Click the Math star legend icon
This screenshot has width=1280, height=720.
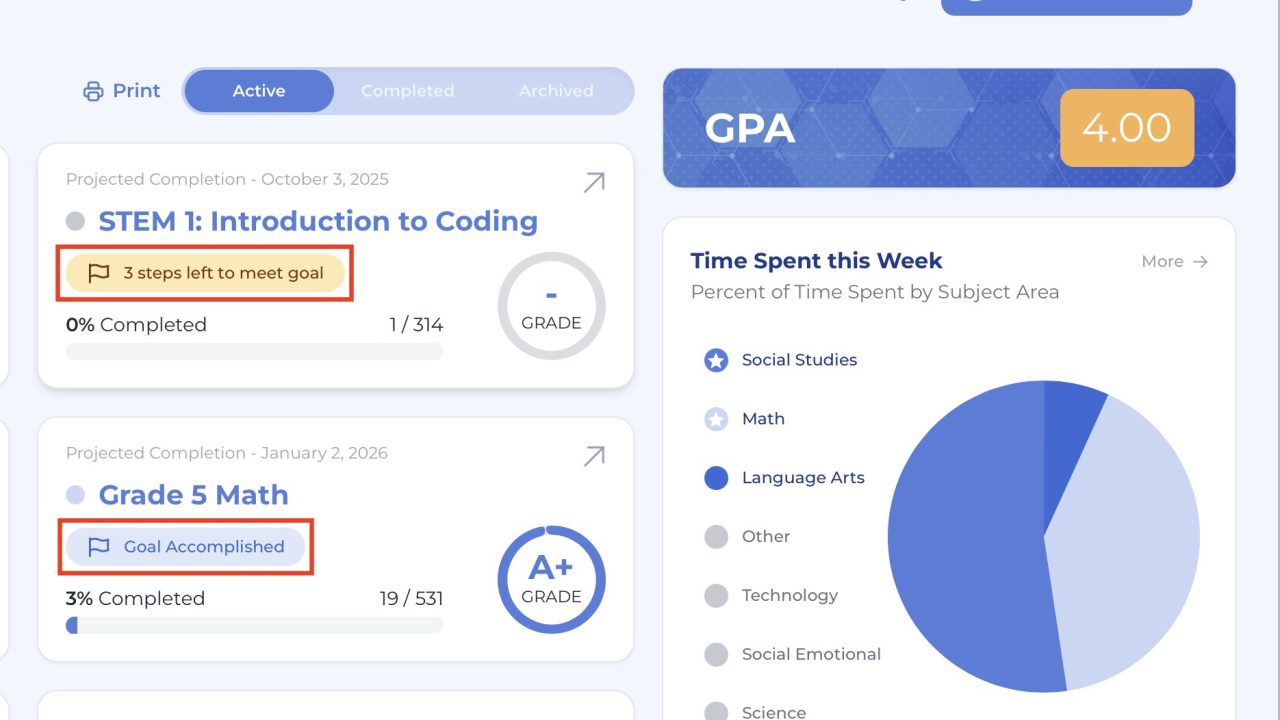click(716, 419)
